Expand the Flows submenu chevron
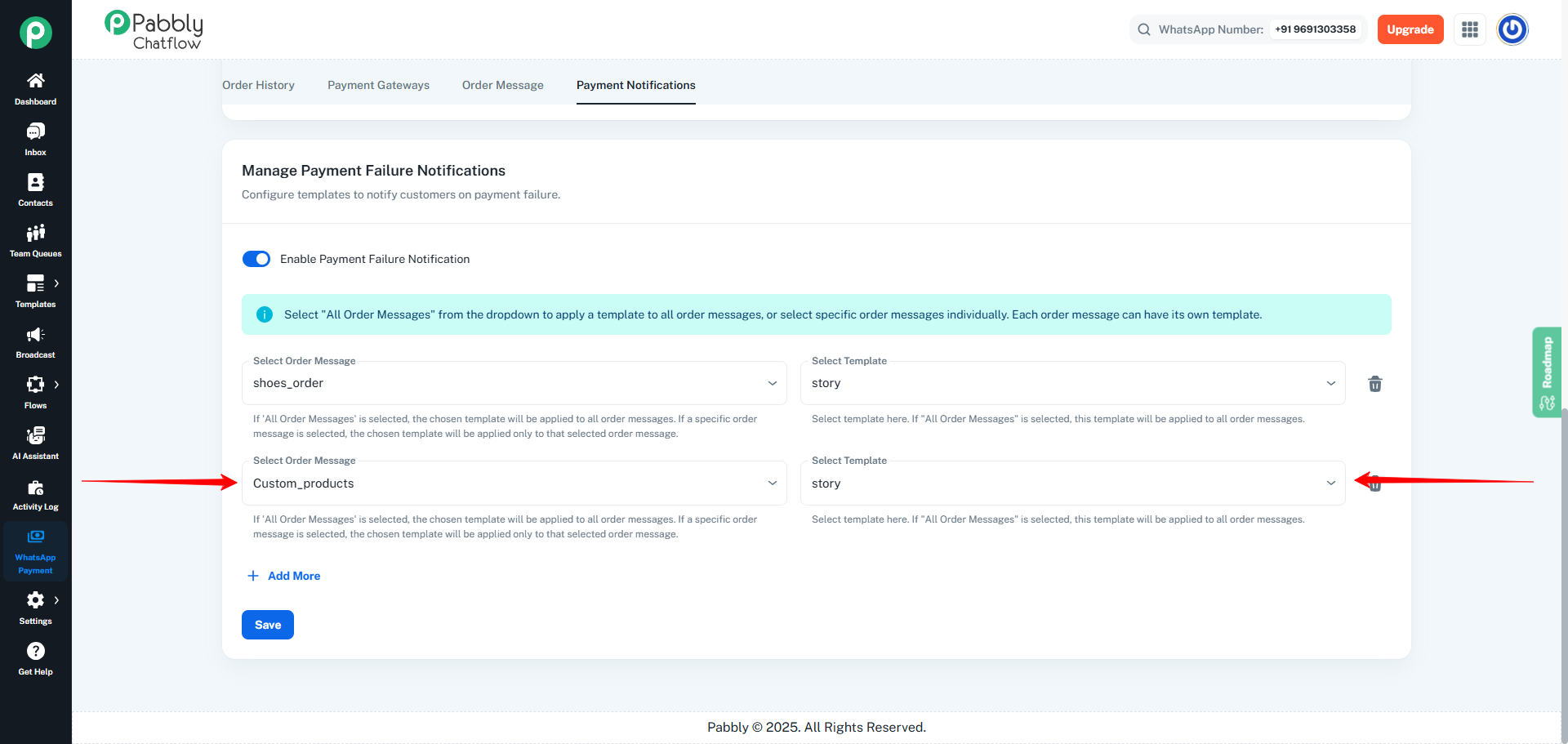 click(56, 385)
